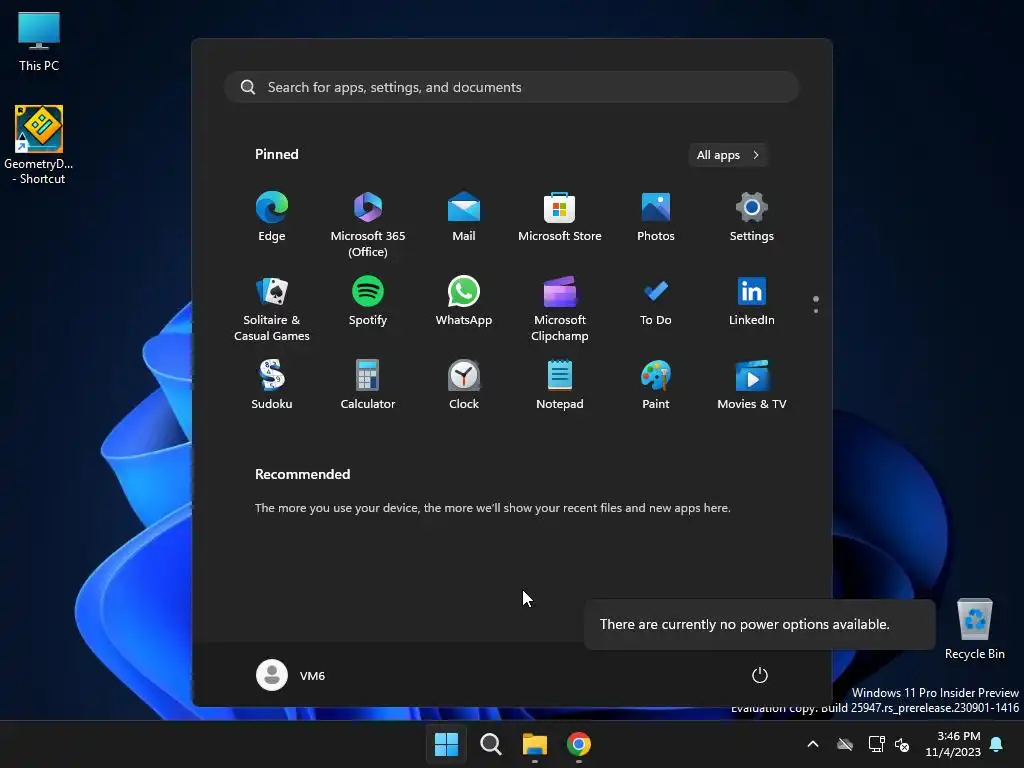
Task: Click the power button in Start menu
Action: tap(760, 675)
